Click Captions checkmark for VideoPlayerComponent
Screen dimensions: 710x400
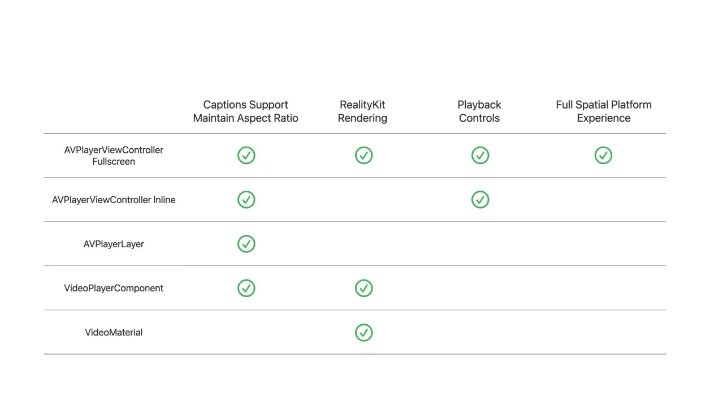246,288
